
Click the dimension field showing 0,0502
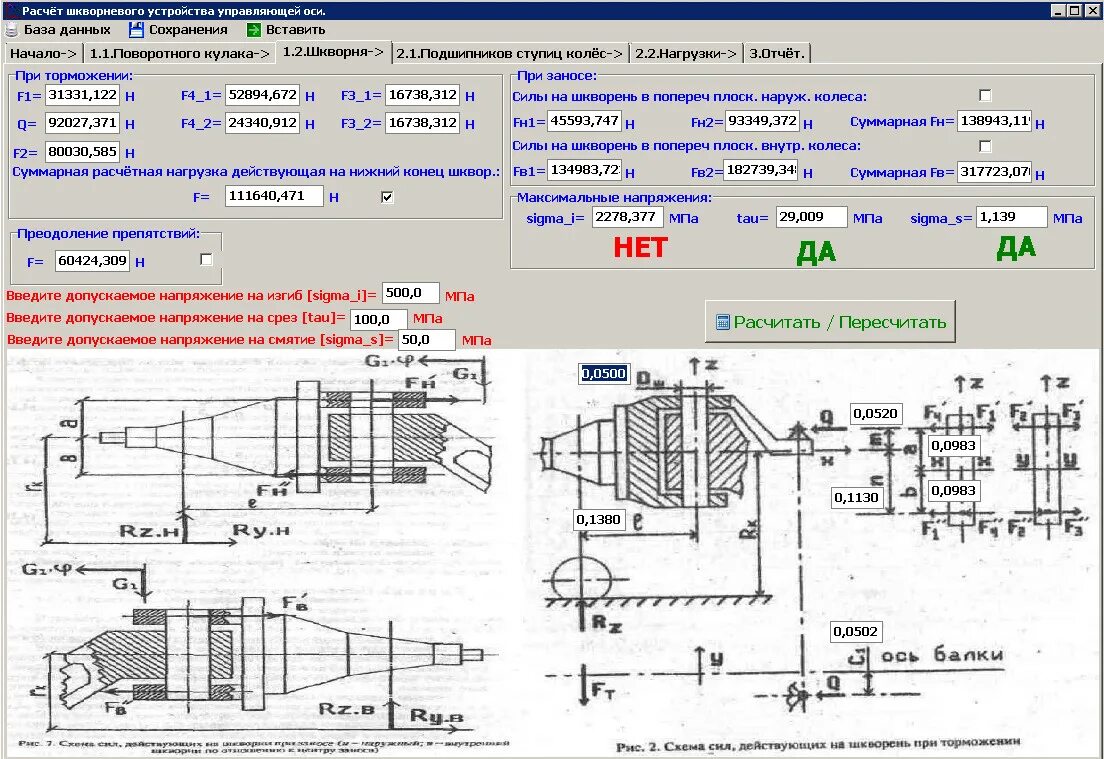tap(855, 632)
